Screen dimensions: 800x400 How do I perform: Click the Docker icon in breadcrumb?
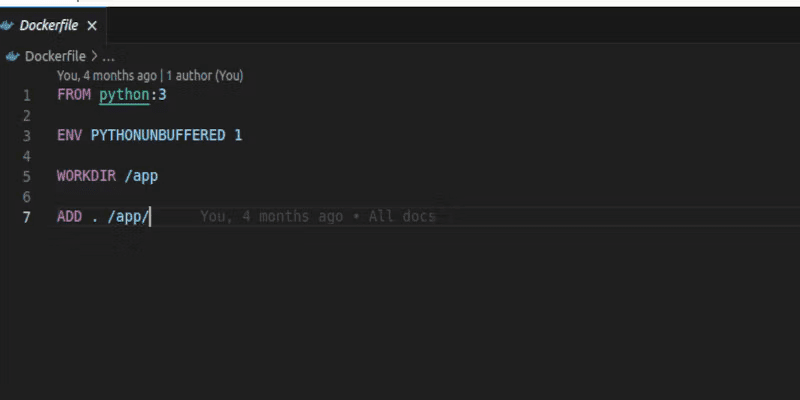click(x=13, y=56)
